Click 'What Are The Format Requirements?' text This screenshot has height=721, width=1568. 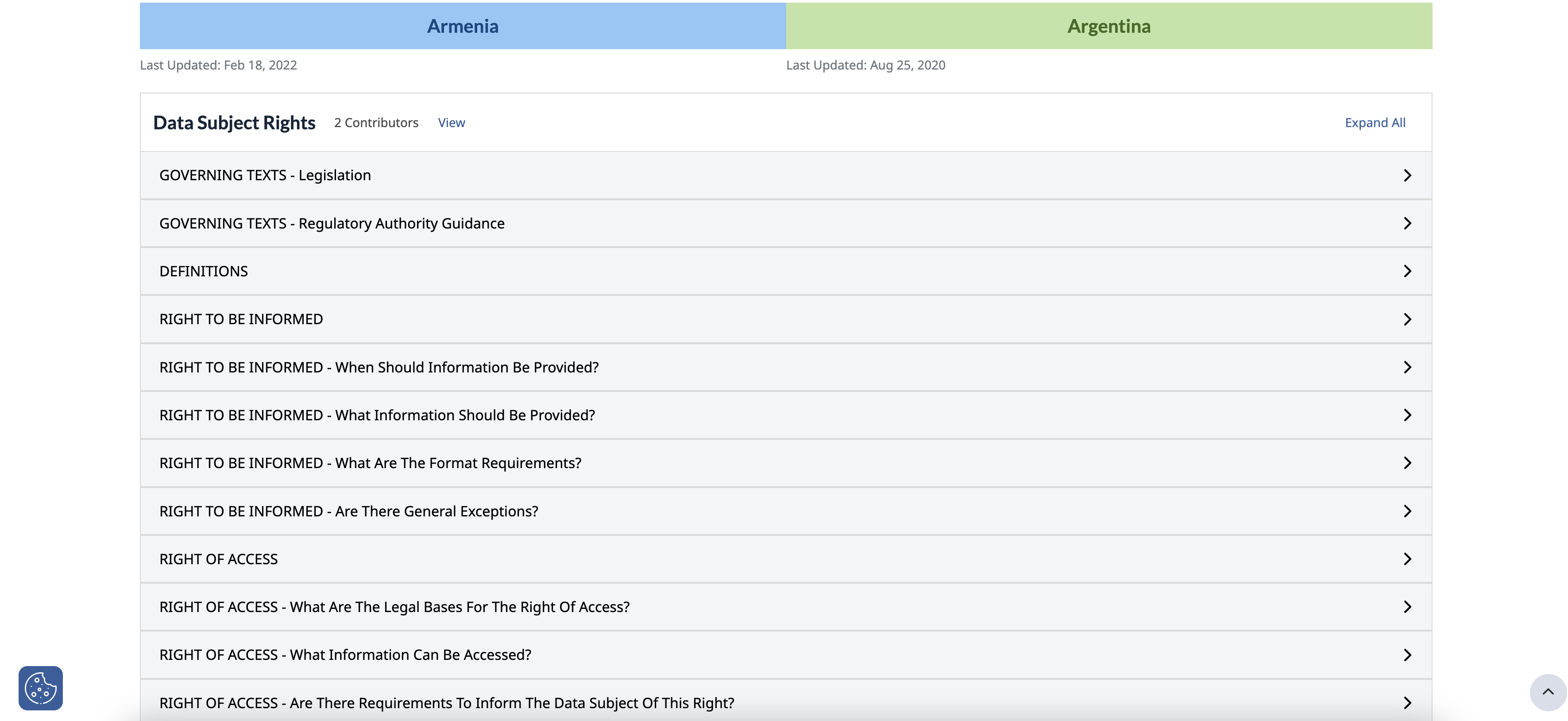pos(458,463)
